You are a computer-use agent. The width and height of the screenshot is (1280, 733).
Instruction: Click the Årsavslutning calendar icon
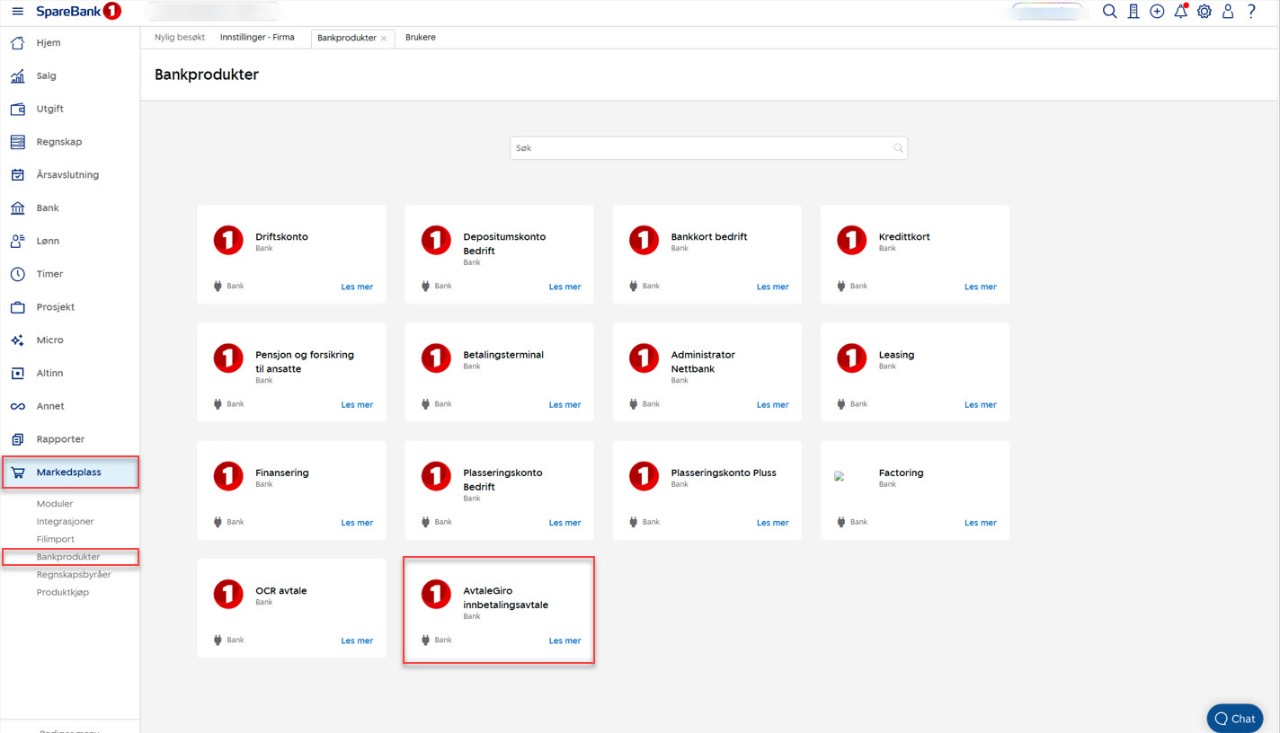click(x=17, y=175)
